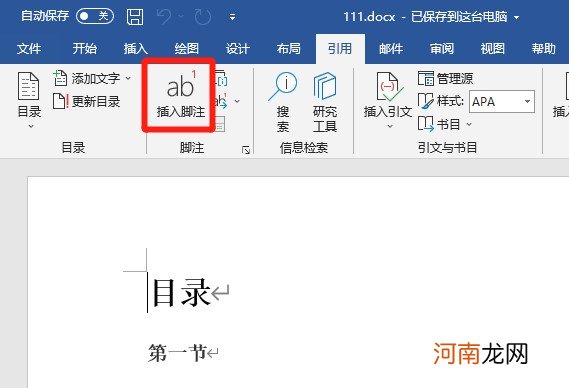Click the 插入脚注 ab icon
Image resolution: width=569 pixels, height=388 pixels.
[x=180, y=86]
